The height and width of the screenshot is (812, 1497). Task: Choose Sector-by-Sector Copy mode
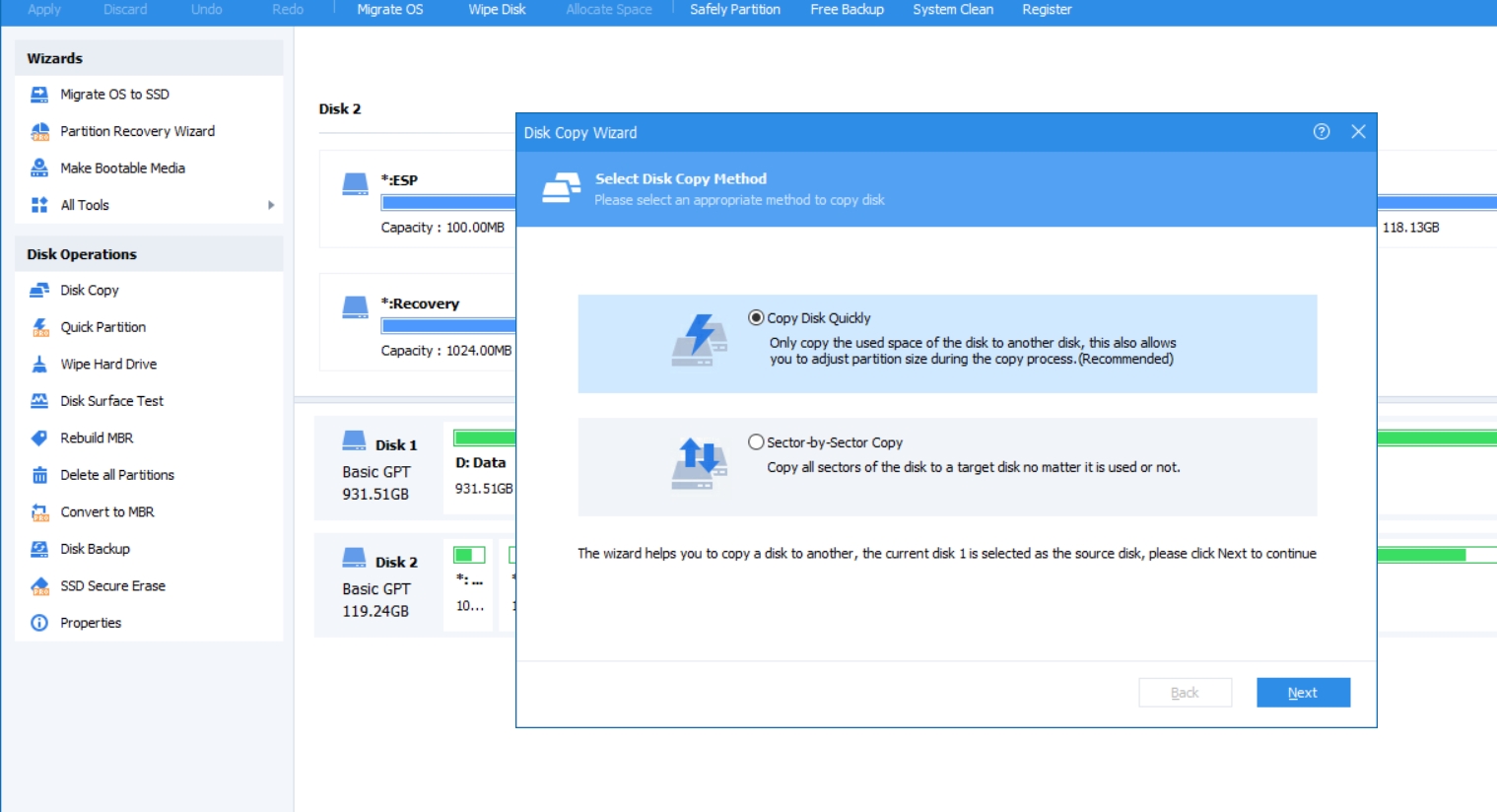point(755,441)
